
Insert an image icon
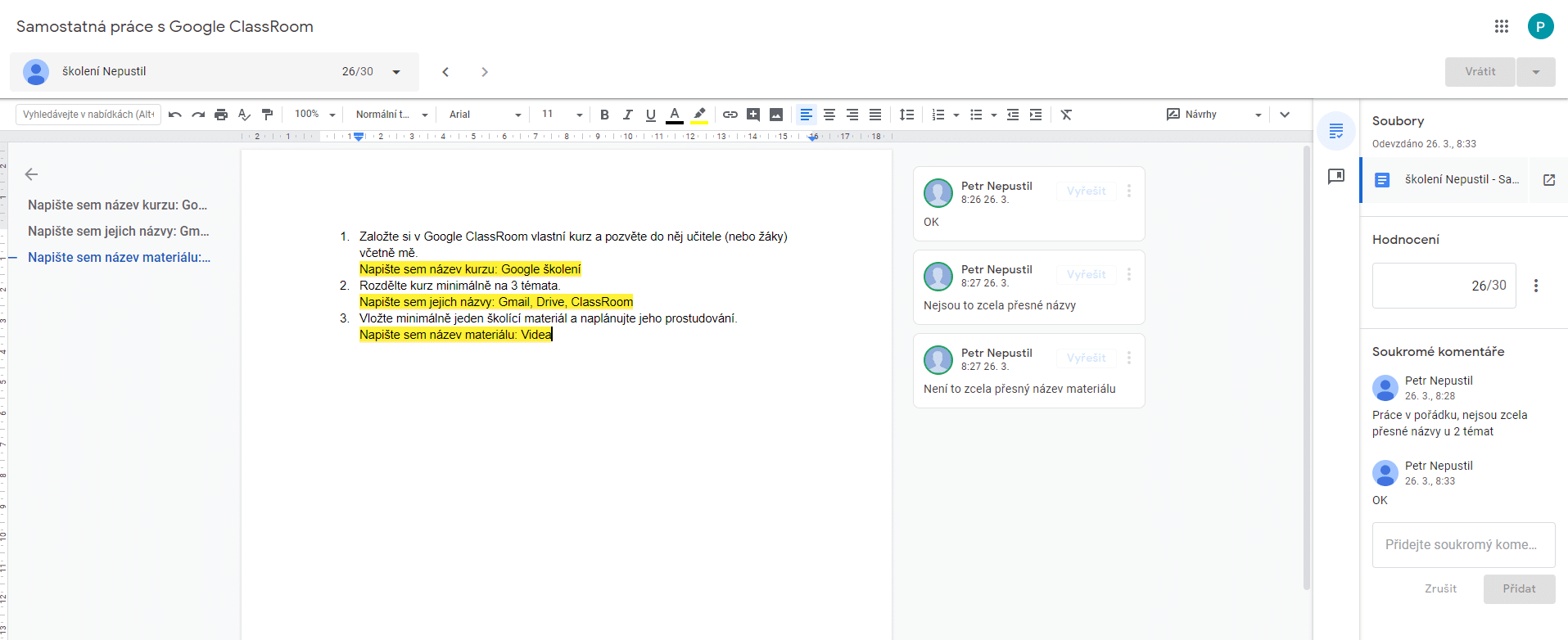pos(776,115)
